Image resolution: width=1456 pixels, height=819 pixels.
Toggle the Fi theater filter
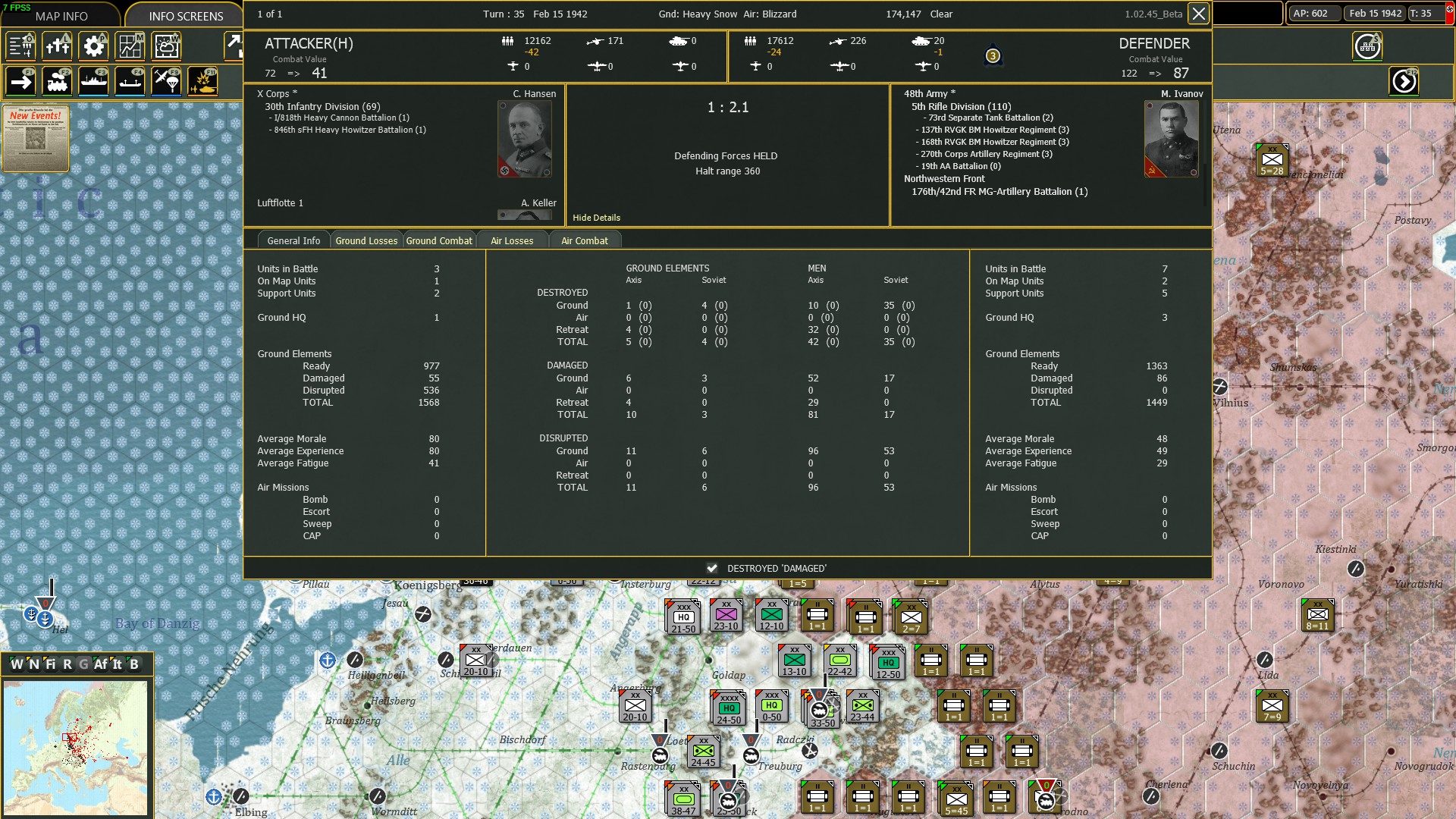[51, 664]
